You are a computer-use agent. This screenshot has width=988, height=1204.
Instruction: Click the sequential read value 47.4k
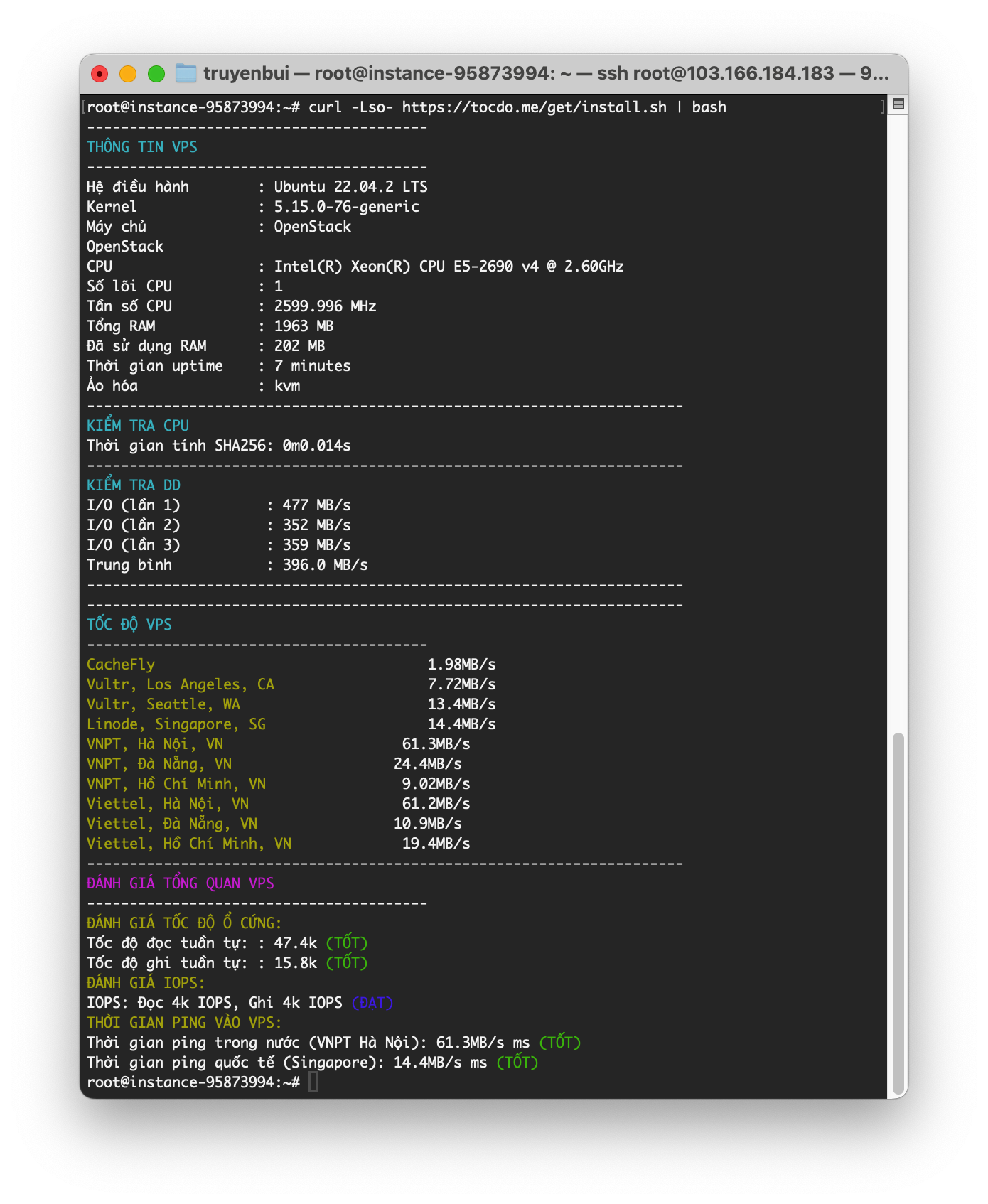[x=296, y=943]
